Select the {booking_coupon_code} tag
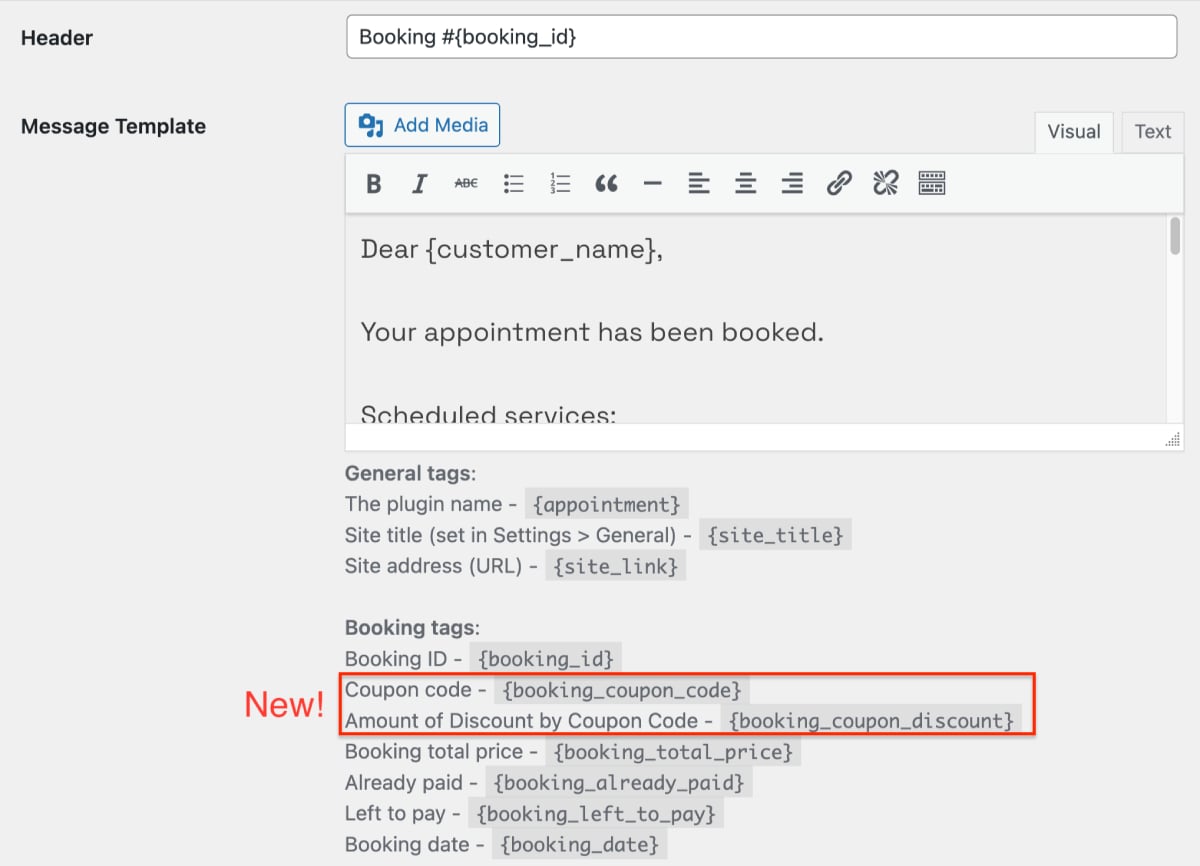Viewport: 1200px width, 866px height. 622,690
